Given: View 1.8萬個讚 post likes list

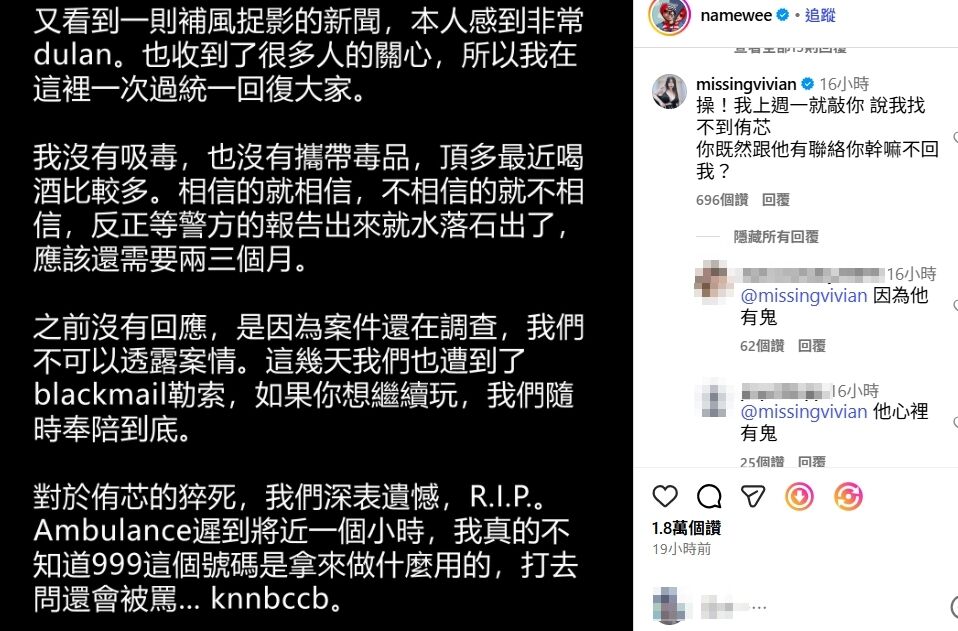Looking at the screenshot, I should 686,528.
